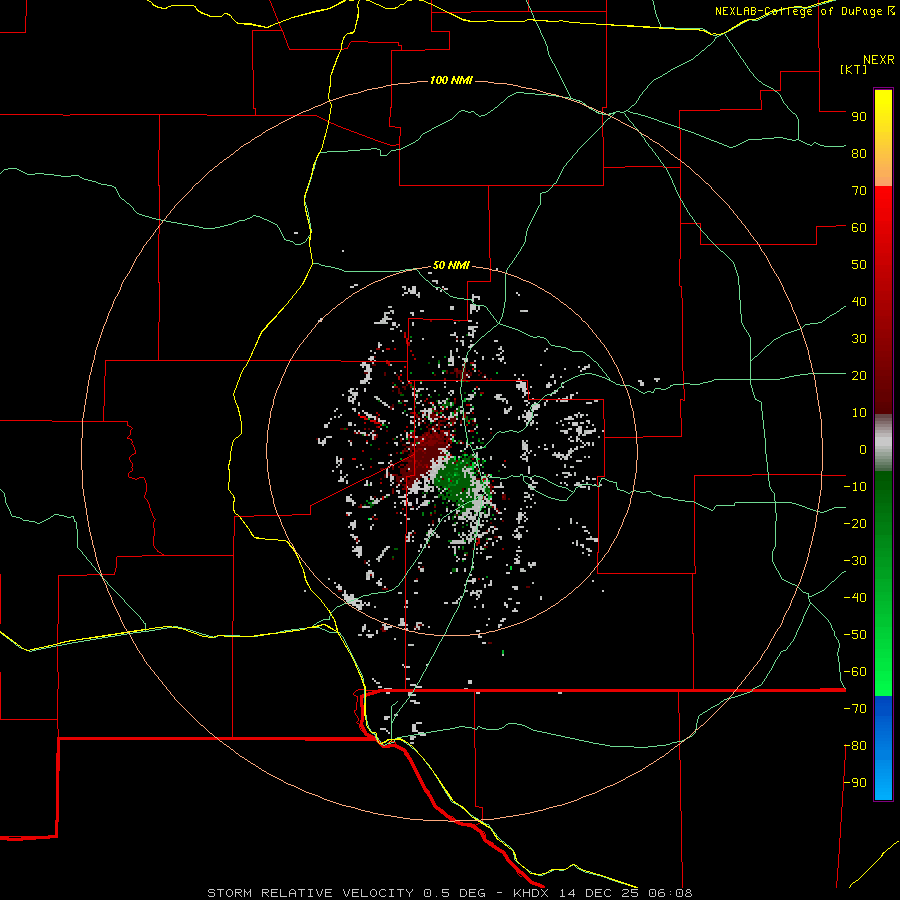Screen dimensions: 900x900
Task: Click the green inbound velocity echo near radar center
Action: 457,479
